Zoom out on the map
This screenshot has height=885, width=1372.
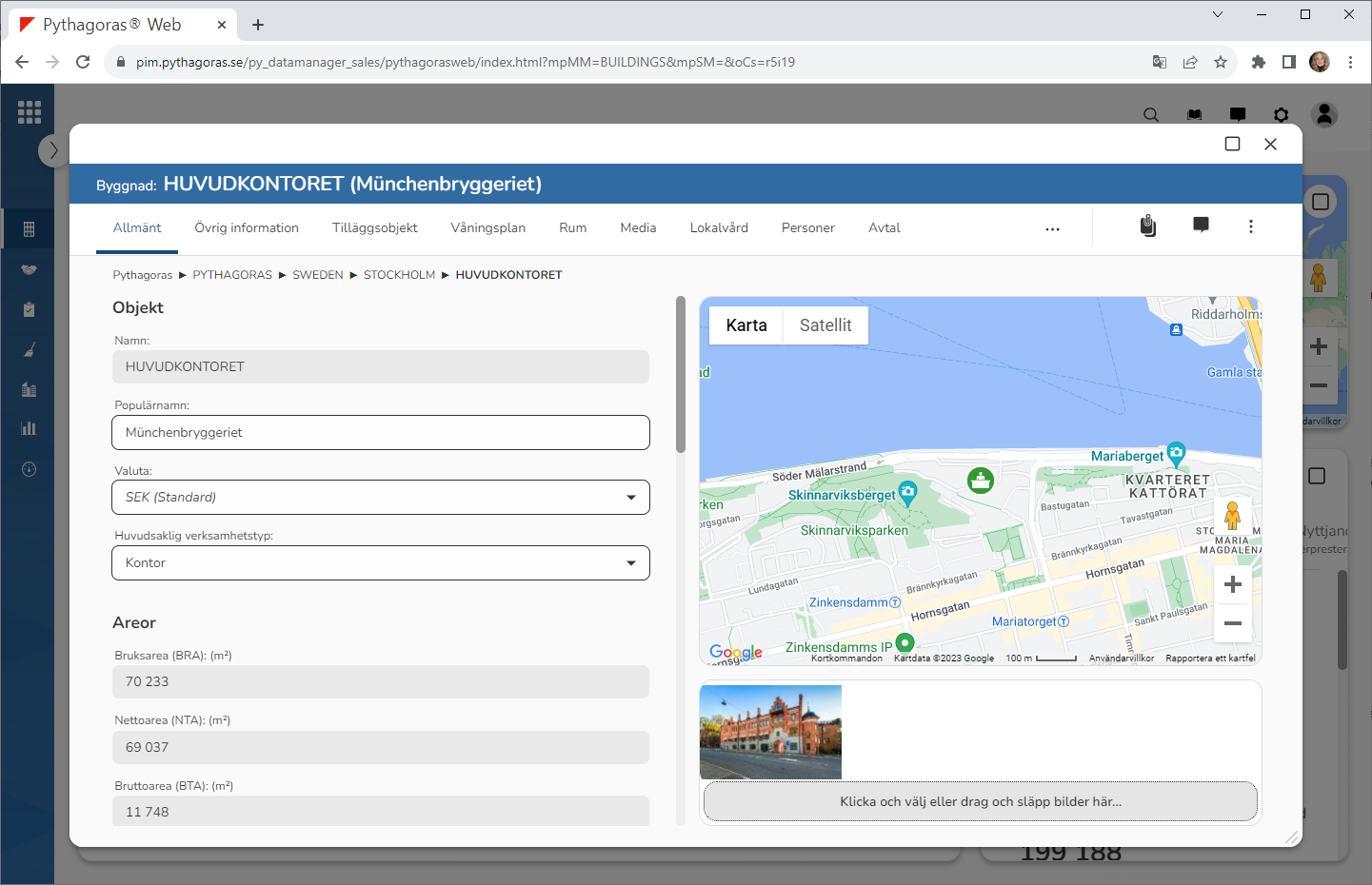(x=1232, y=623)
